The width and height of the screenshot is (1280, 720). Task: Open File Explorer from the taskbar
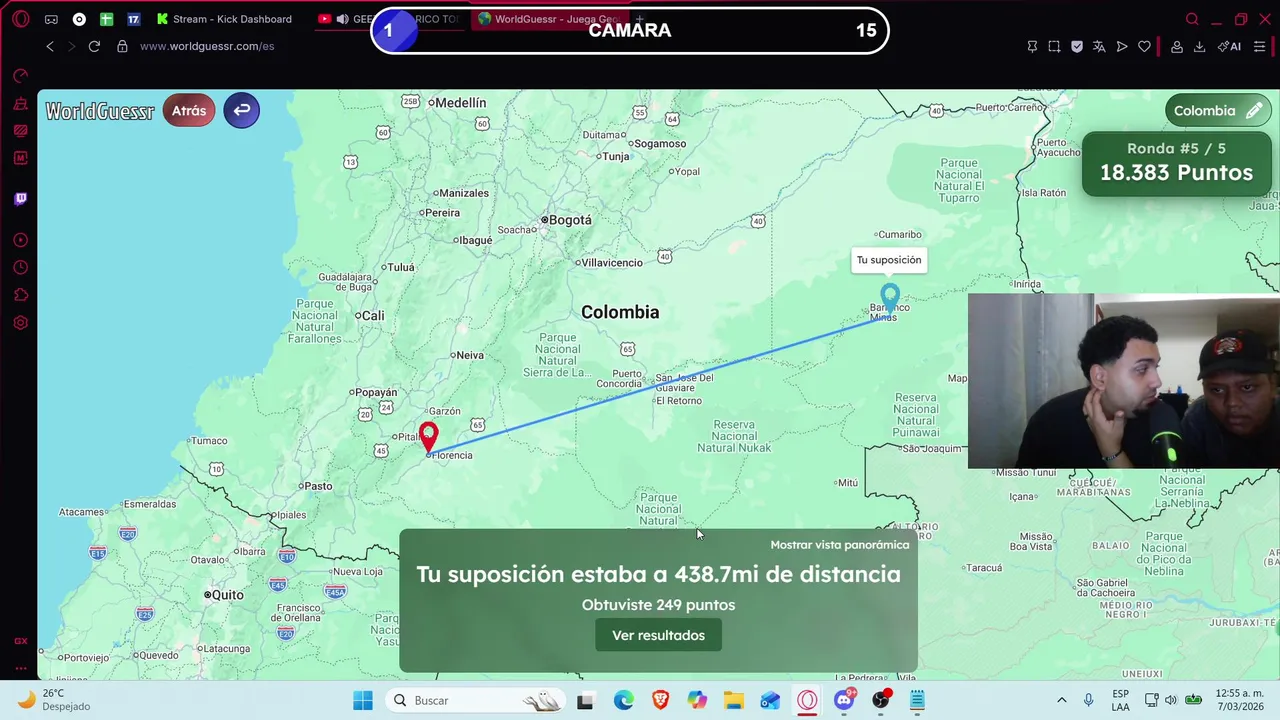[x=733, y=700]
